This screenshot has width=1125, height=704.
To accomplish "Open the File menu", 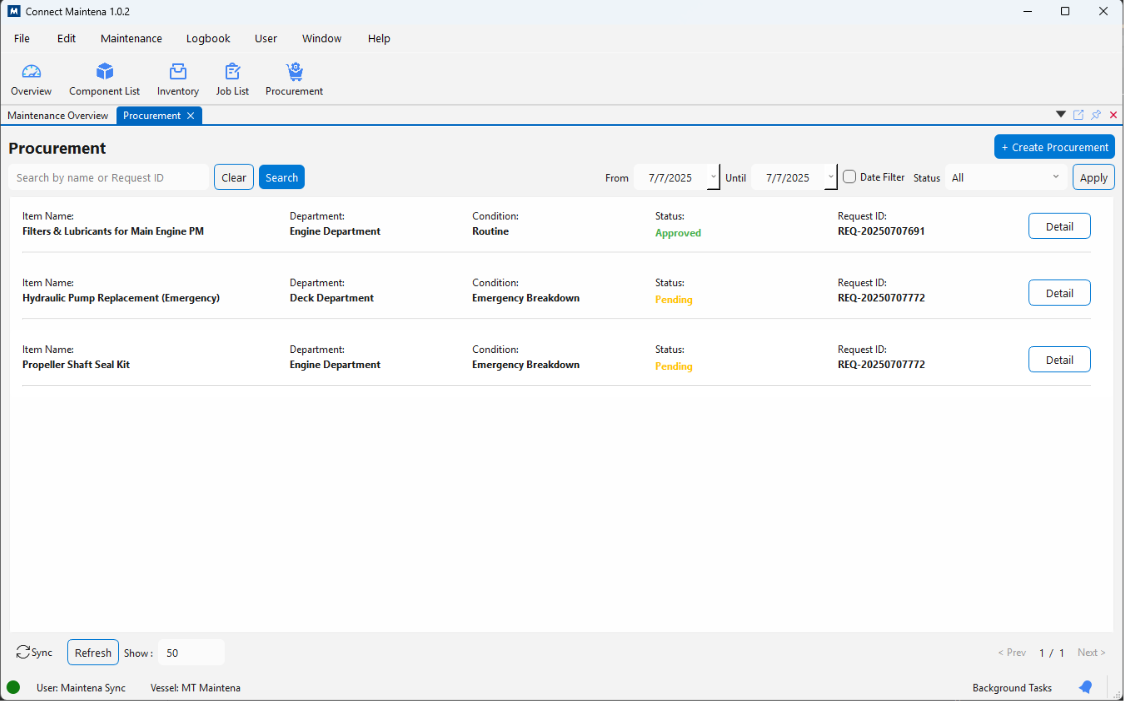I will pos(22,39).
